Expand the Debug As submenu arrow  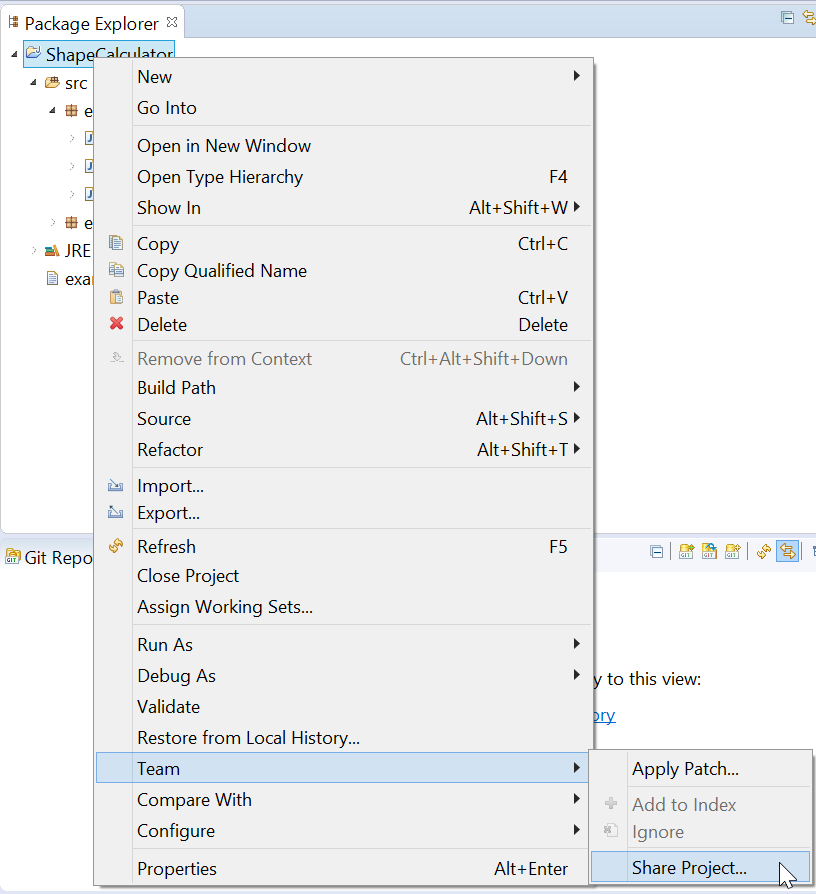click(577, 675)
